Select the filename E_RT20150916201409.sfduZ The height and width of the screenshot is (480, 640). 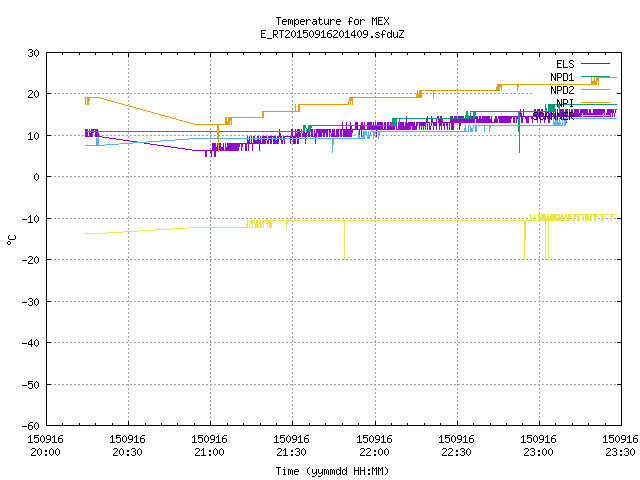tap(332, 34)
